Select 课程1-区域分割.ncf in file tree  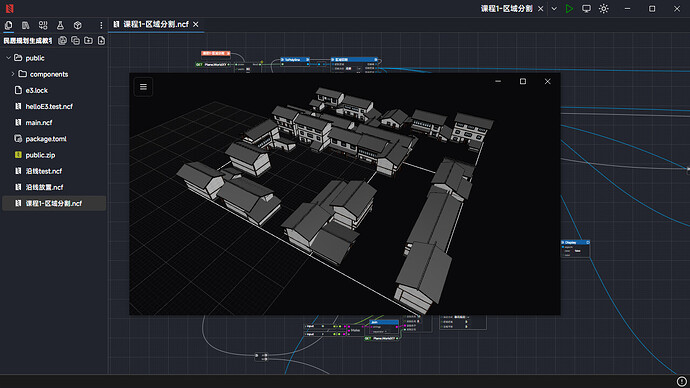(x=54, y=203)
